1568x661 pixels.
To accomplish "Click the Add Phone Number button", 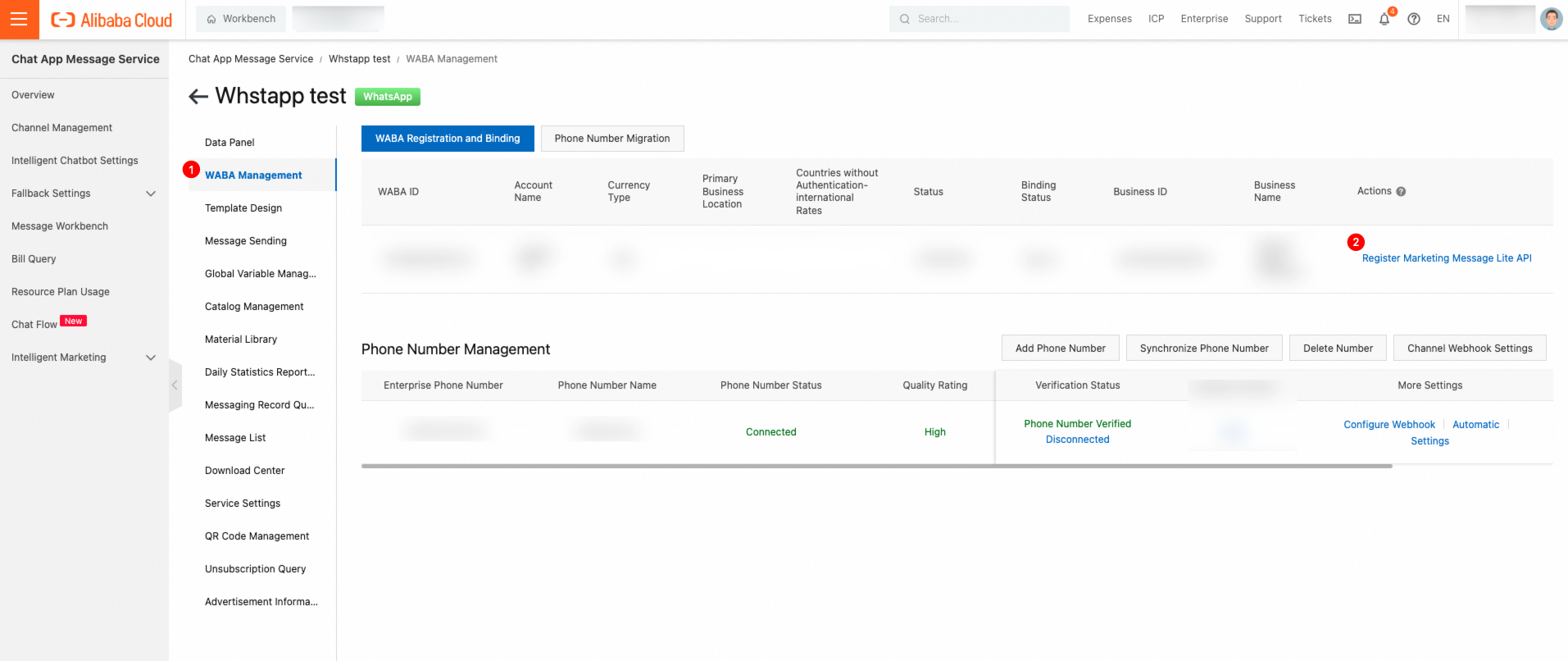I will tap(1060, 349).
